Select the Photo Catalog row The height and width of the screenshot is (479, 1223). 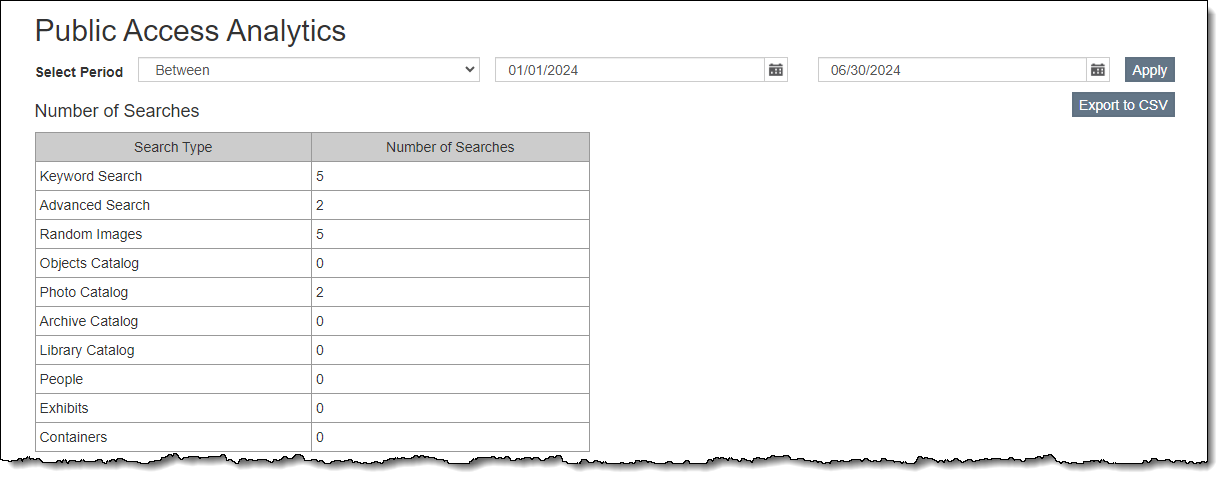(84, 292)
